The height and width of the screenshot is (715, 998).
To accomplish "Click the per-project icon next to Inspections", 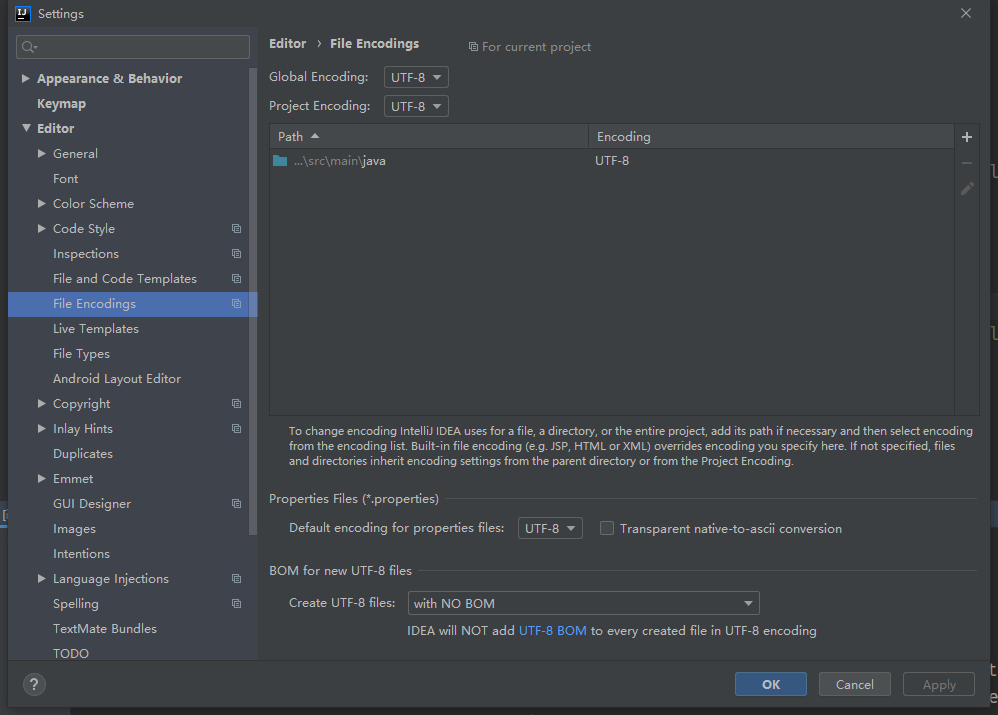I will (236, 253).
